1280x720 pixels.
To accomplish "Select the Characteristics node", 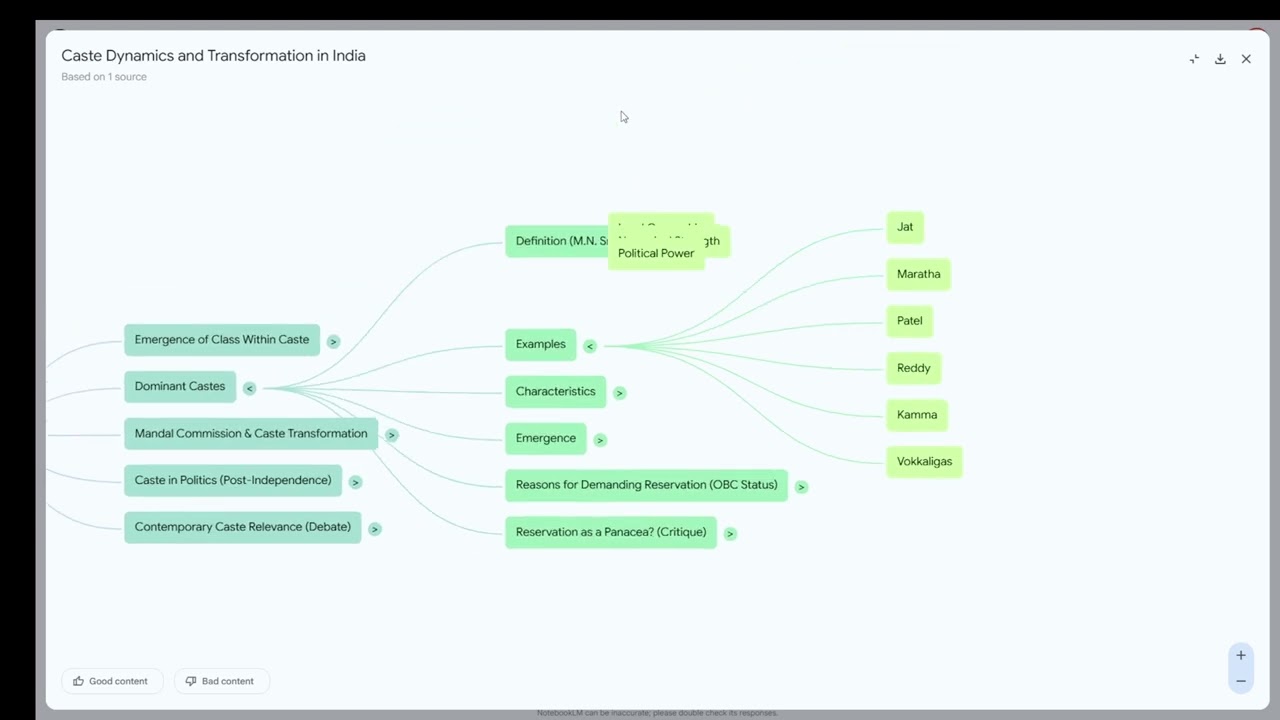I will 556,391.
